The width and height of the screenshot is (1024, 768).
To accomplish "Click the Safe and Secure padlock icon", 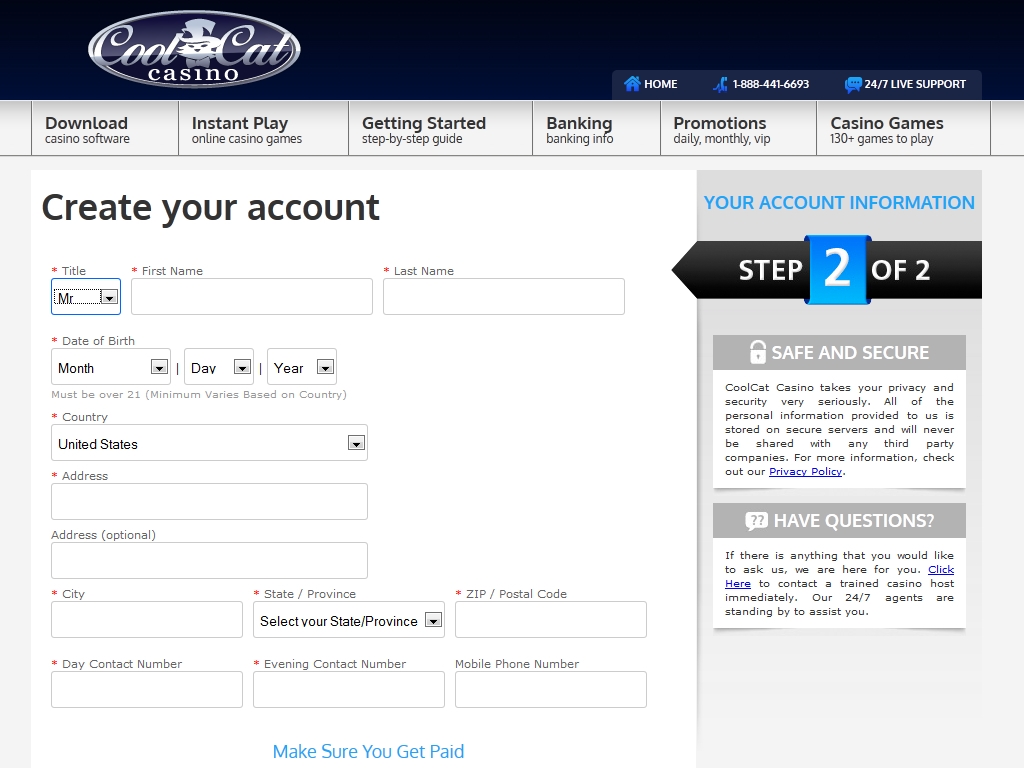I will [x=758, y=352].
